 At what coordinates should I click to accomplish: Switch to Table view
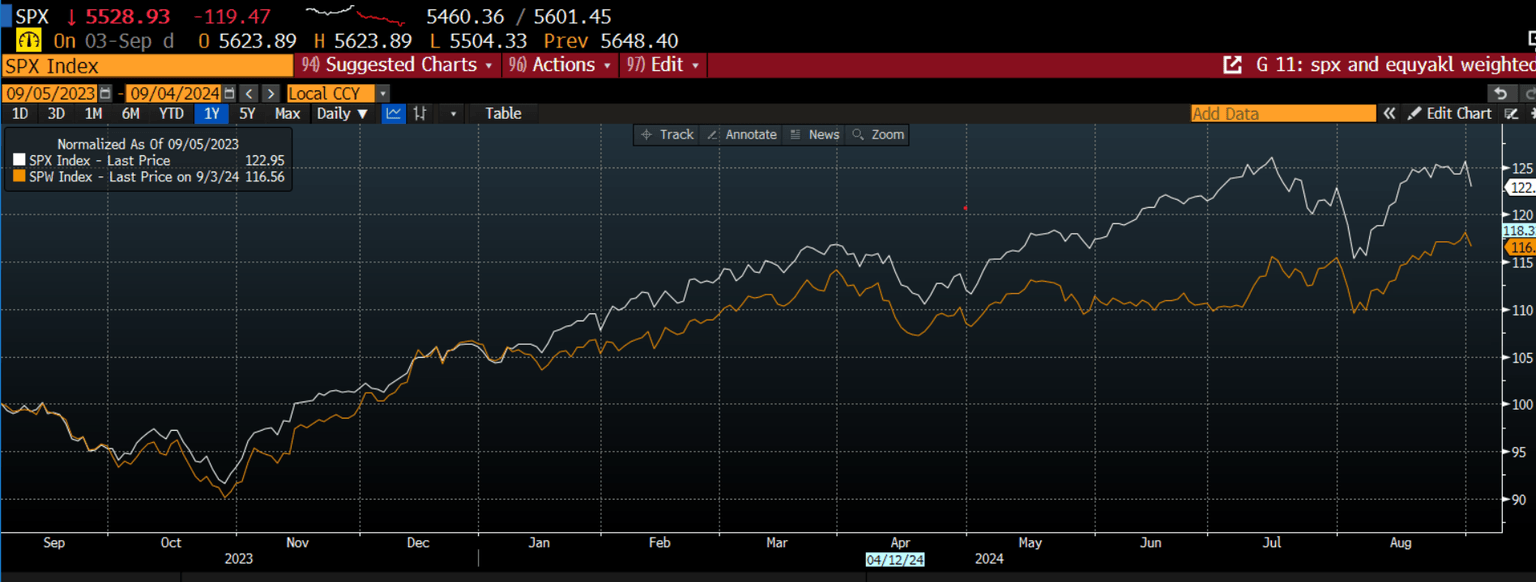[503, 114]
